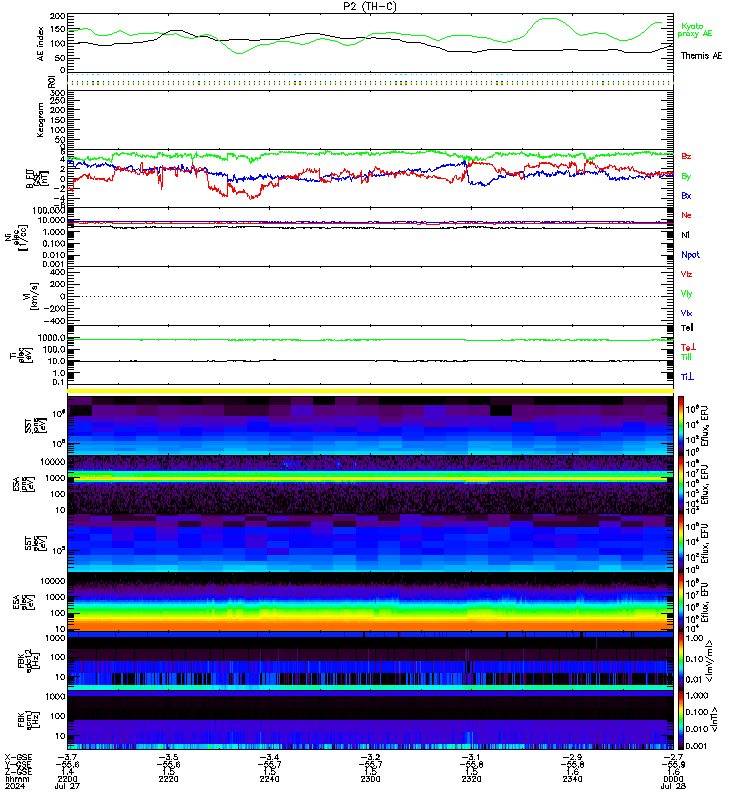Image resolution: width=750 pixels, height=800 pixels.
Task: Select the "Themis AE" legend label
Action: pos(701,56)
